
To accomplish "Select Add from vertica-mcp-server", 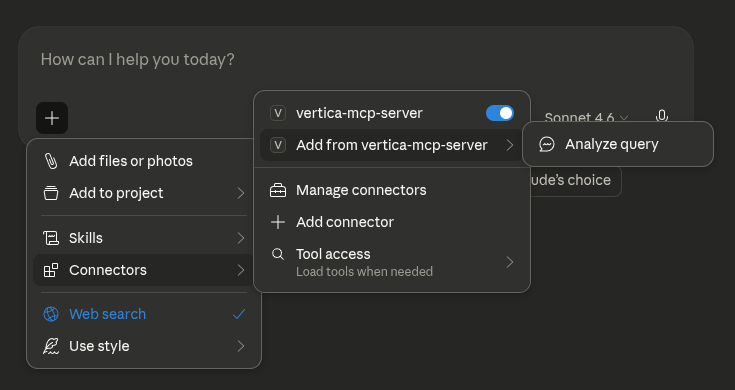I will [392, 145].
